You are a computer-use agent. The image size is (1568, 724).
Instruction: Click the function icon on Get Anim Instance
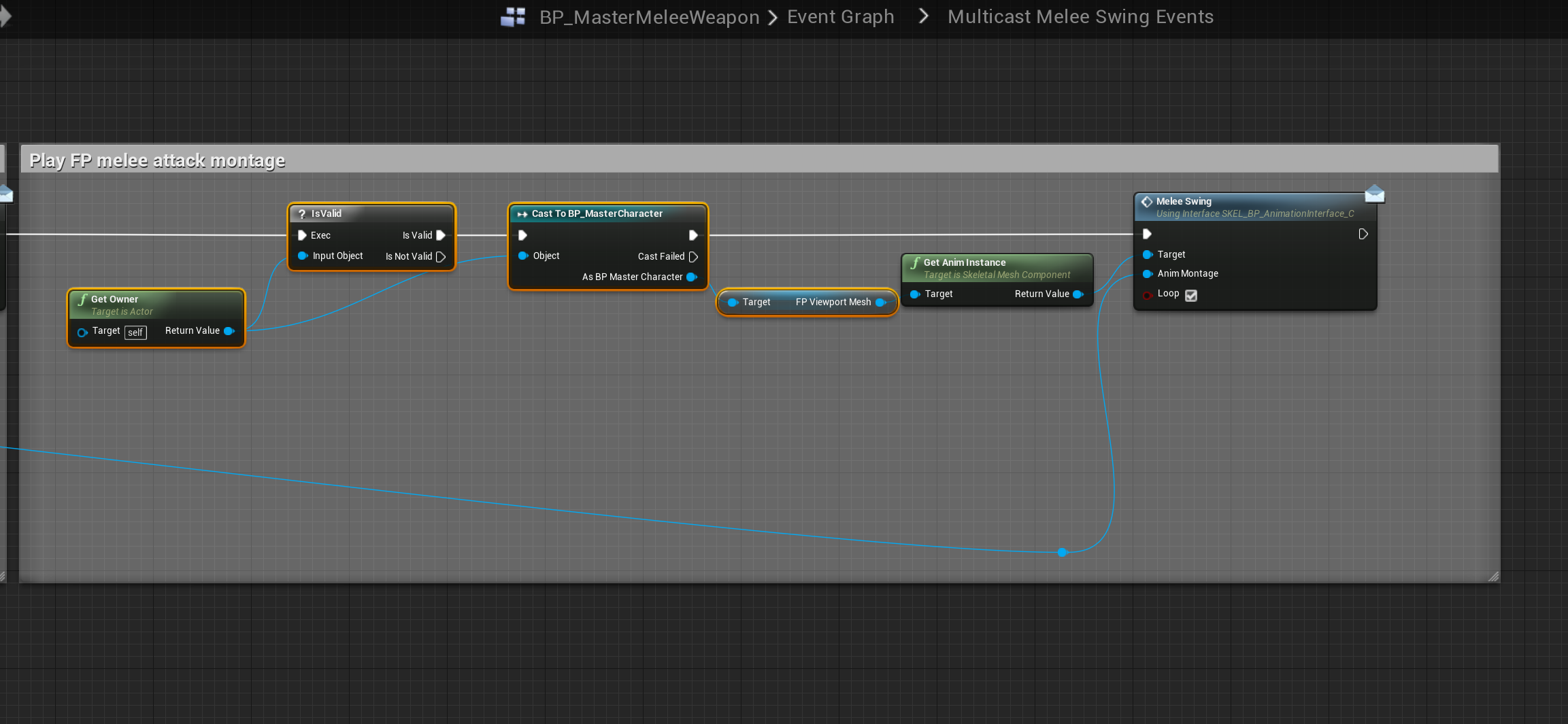[915, 262]
